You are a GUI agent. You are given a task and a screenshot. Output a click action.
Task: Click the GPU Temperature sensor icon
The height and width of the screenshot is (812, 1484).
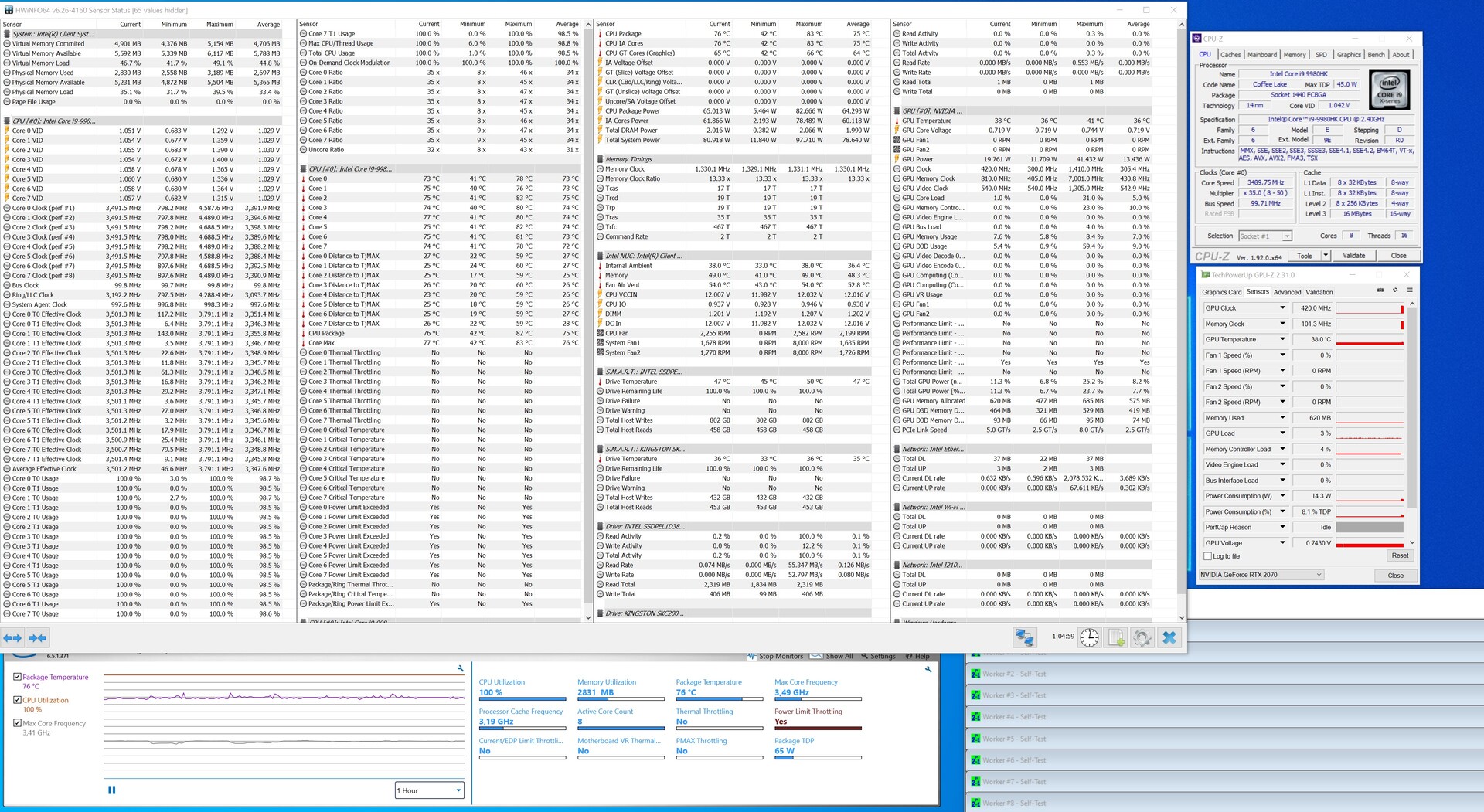point(896,121)
